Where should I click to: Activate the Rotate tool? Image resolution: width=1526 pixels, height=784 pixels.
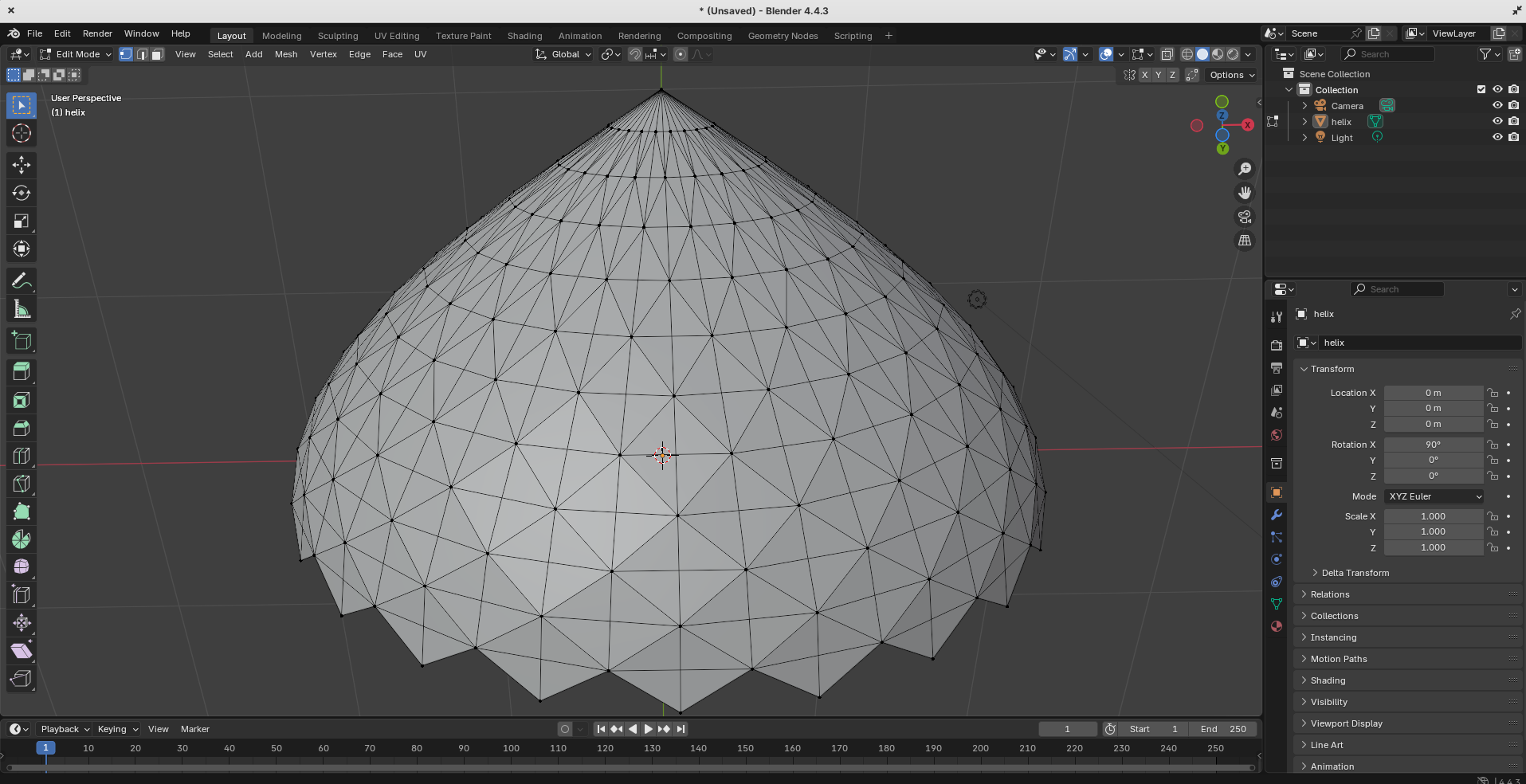[x=22, y=193]
